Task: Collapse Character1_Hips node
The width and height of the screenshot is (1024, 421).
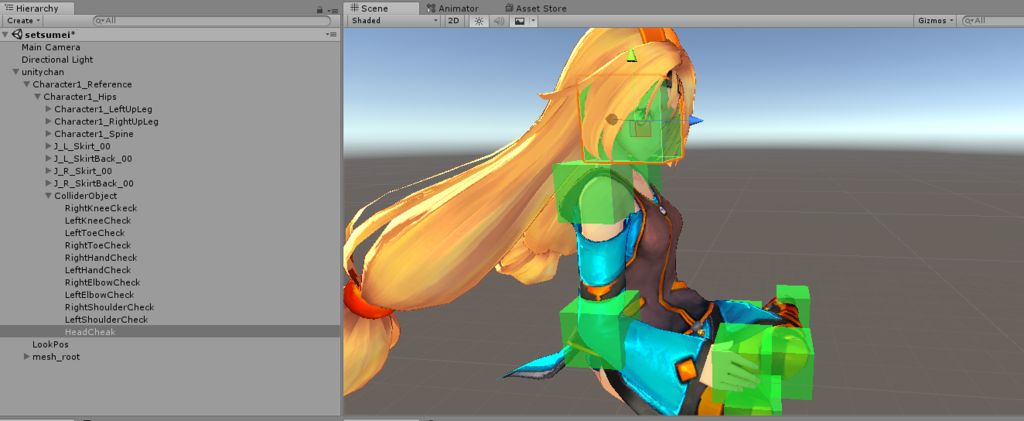Action: 38,97
